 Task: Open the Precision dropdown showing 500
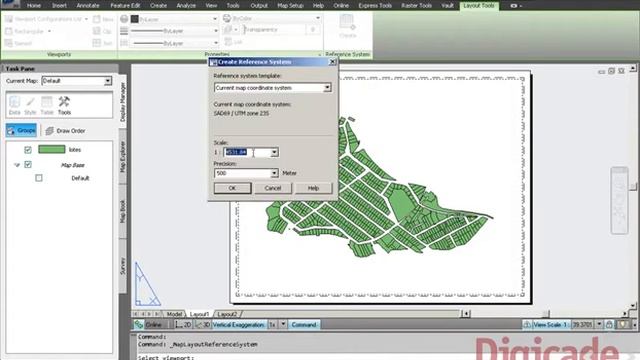click(x=274, y=173)
